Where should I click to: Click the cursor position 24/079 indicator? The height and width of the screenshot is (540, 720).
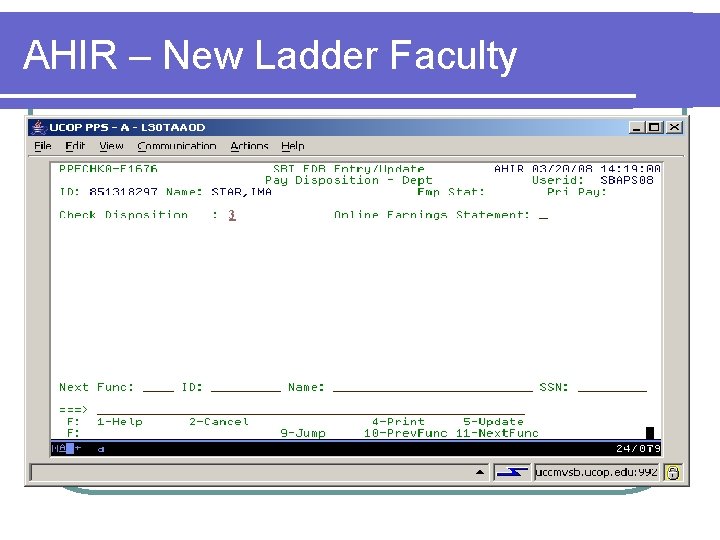pos(638,449)
